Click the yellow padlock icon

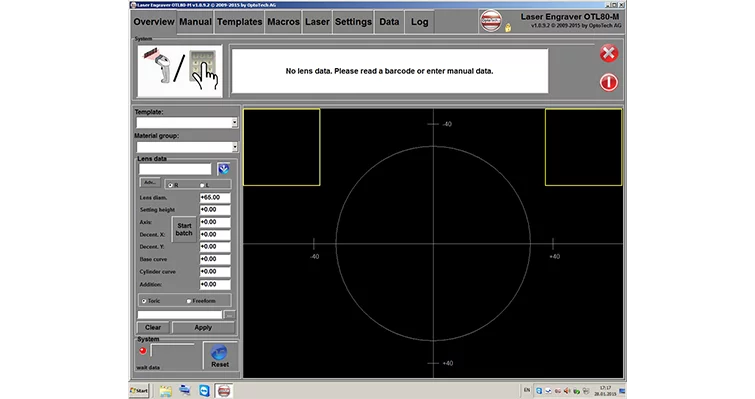[x=508, y=28]
